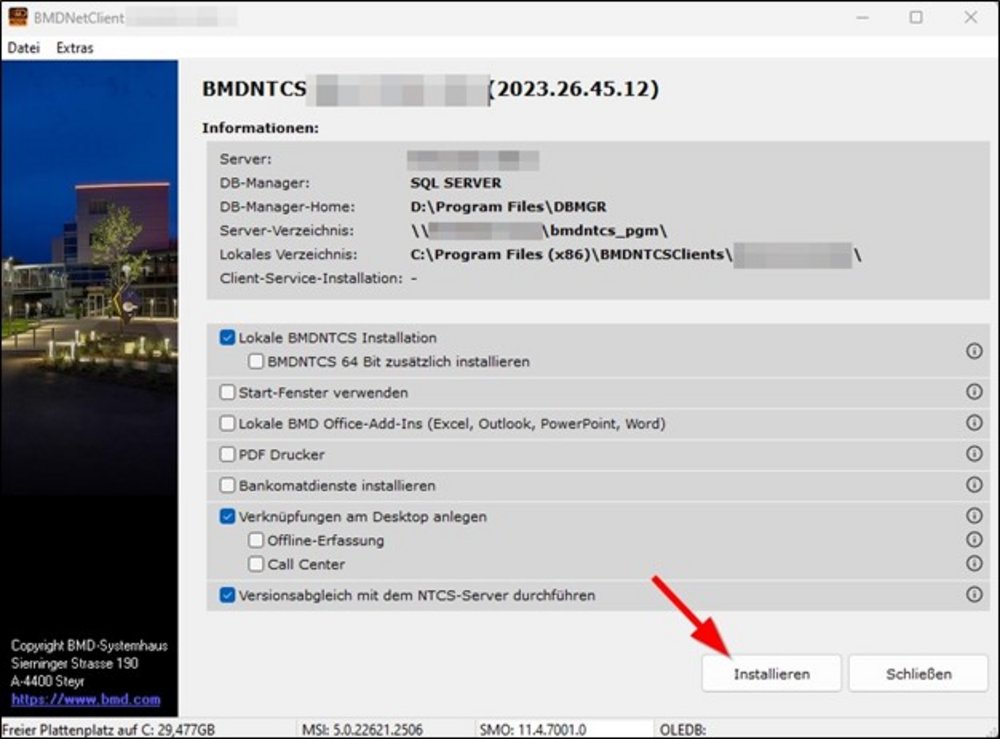Click info icon next to Bankomatdienste installieren
1000x739 pixels.
pos(974,485)
